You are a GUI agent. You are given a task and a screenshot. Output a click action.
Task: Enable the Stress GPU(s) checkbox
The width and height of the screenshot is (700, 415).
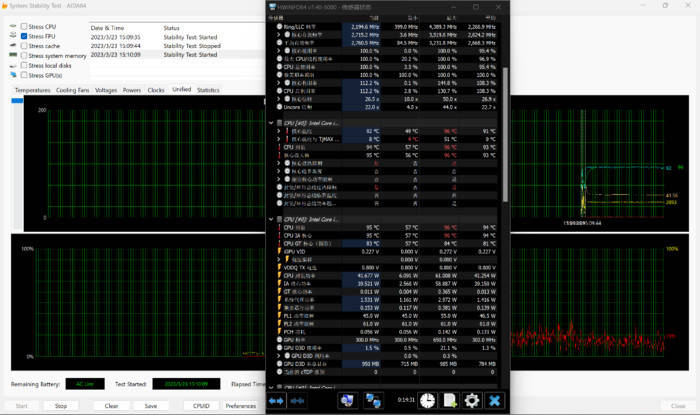tap(24, 75)
